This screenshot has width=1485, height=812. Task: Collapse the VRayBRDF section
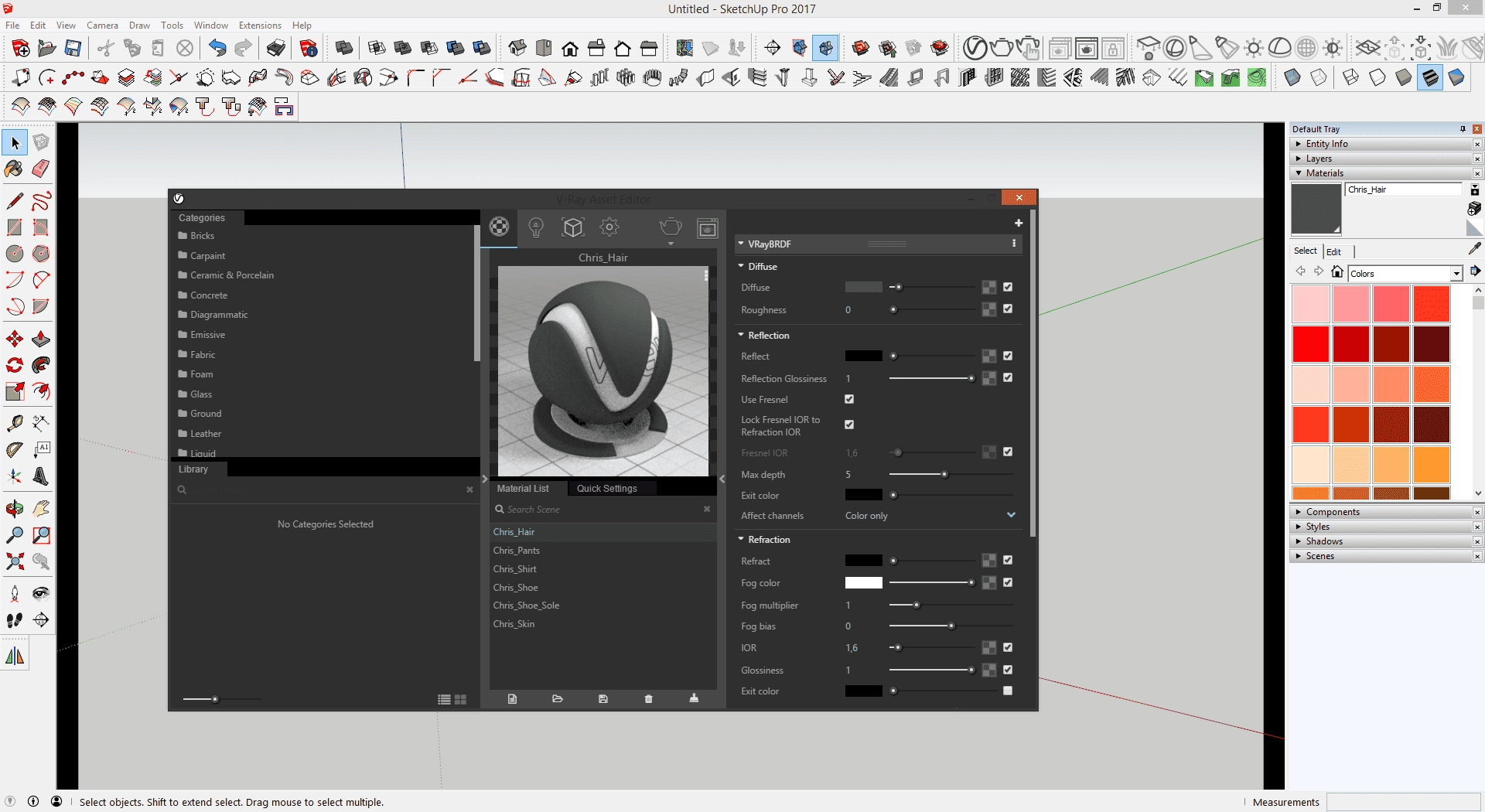click(741, 244)
